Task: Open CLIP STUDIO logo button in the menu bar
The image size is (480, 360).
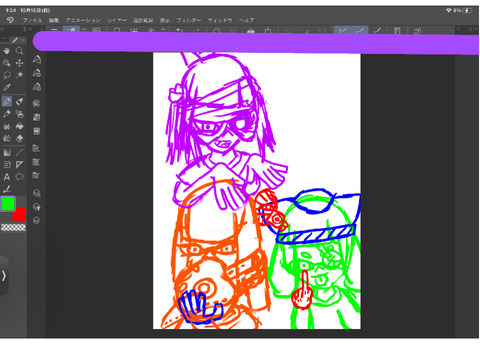Action: click(x=10, y=20)
